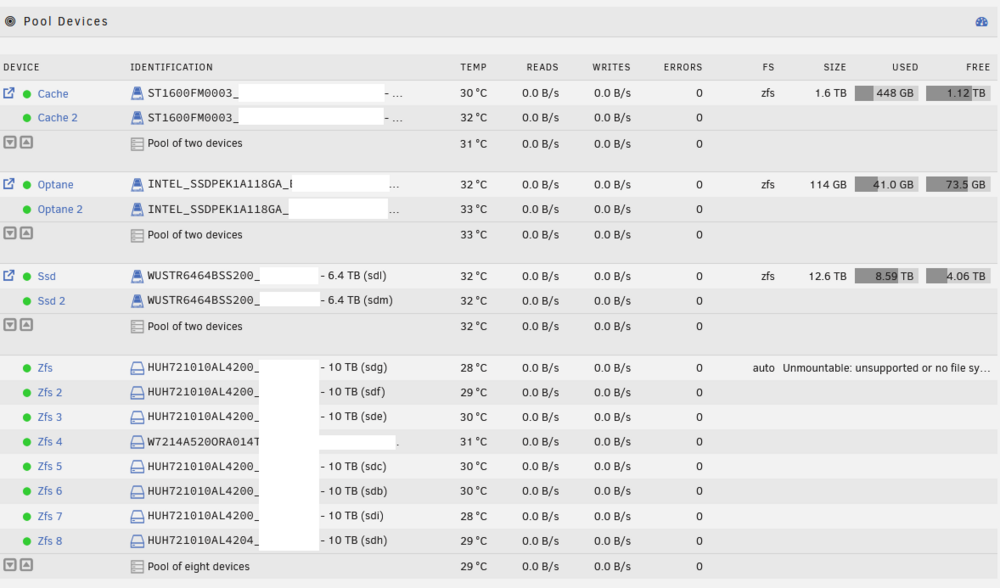Click the drive icon for Zfs 5 (sdc)
The width and height of the screenshot is (1000, 588).
coord(137,467)
